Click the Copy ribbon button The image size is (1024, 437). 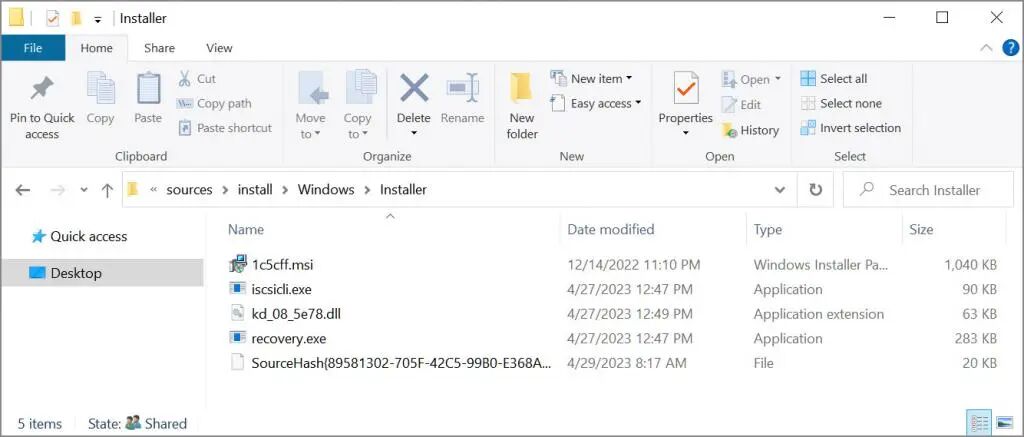pos(100,98)
